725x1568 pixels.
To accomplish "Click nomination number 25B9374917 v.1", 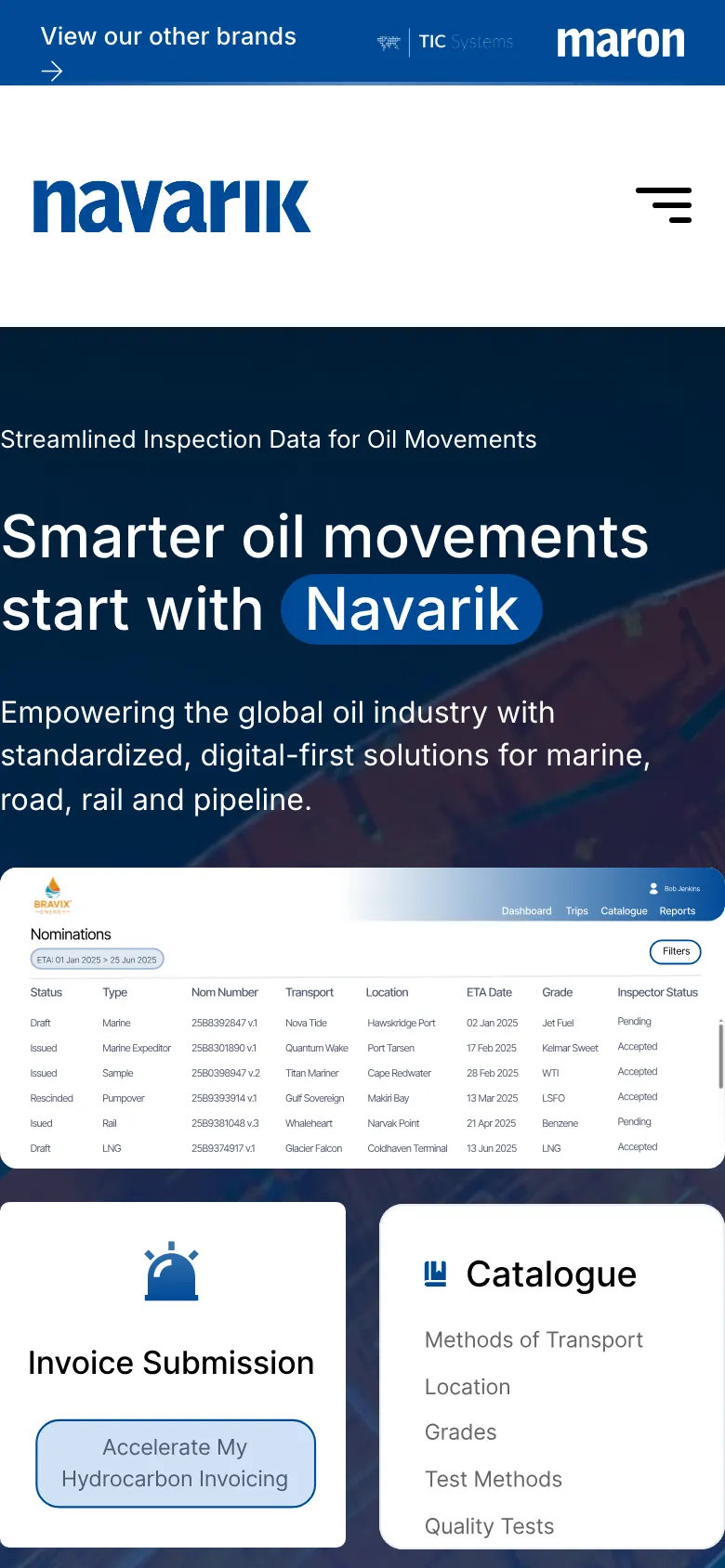I will 223,1148.
